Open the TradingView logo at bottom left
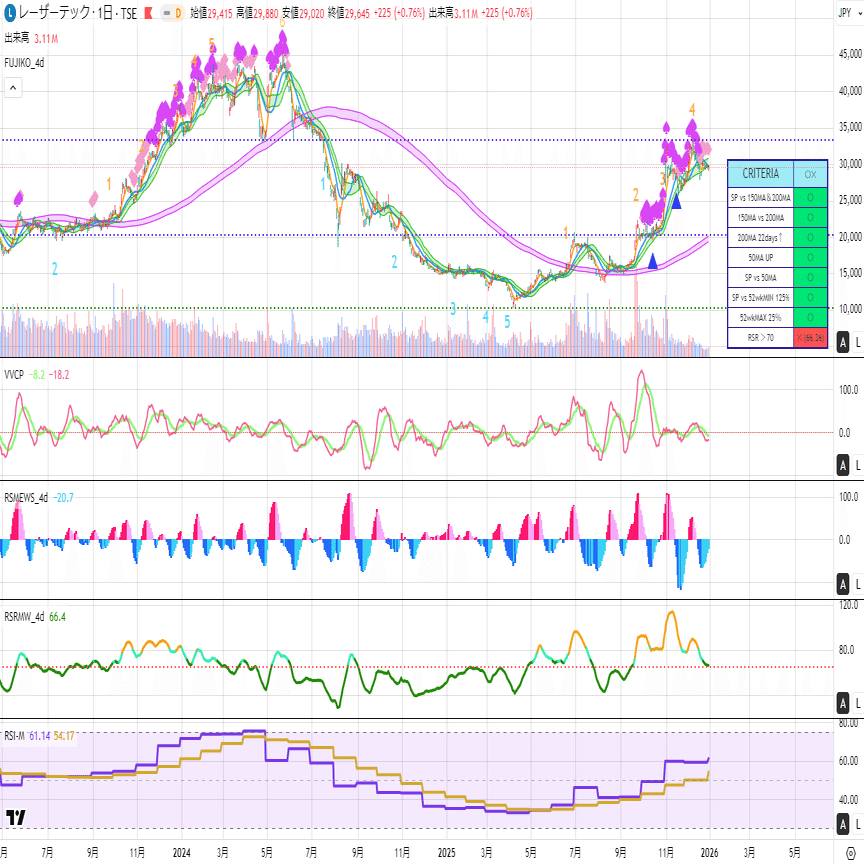 [16, 817]
